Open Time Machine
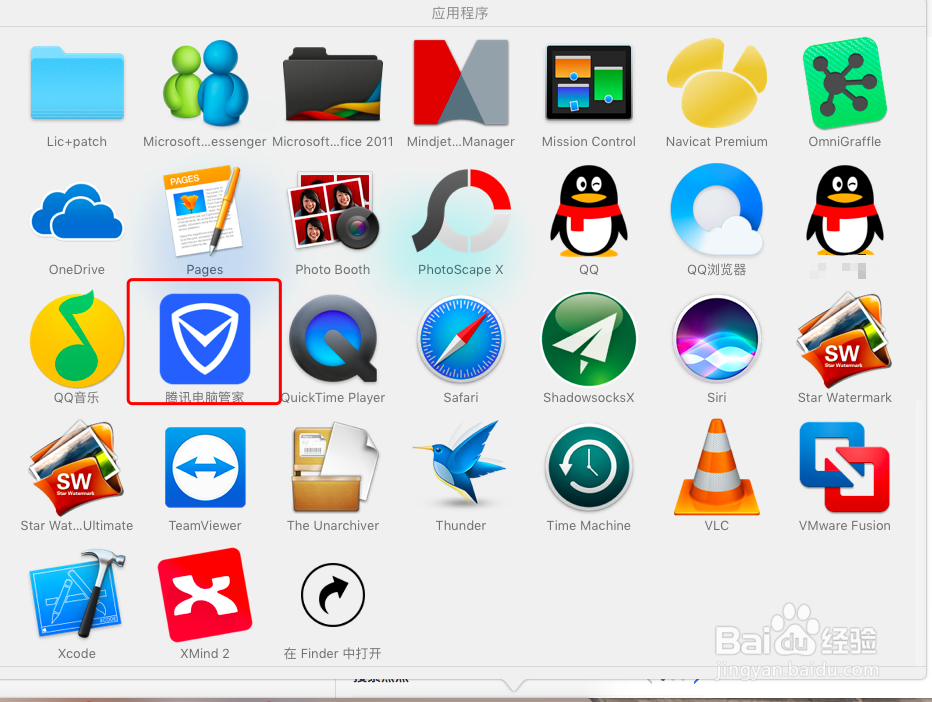The width and height of the screenshot is (932, 702). click(x=588, y=467)
